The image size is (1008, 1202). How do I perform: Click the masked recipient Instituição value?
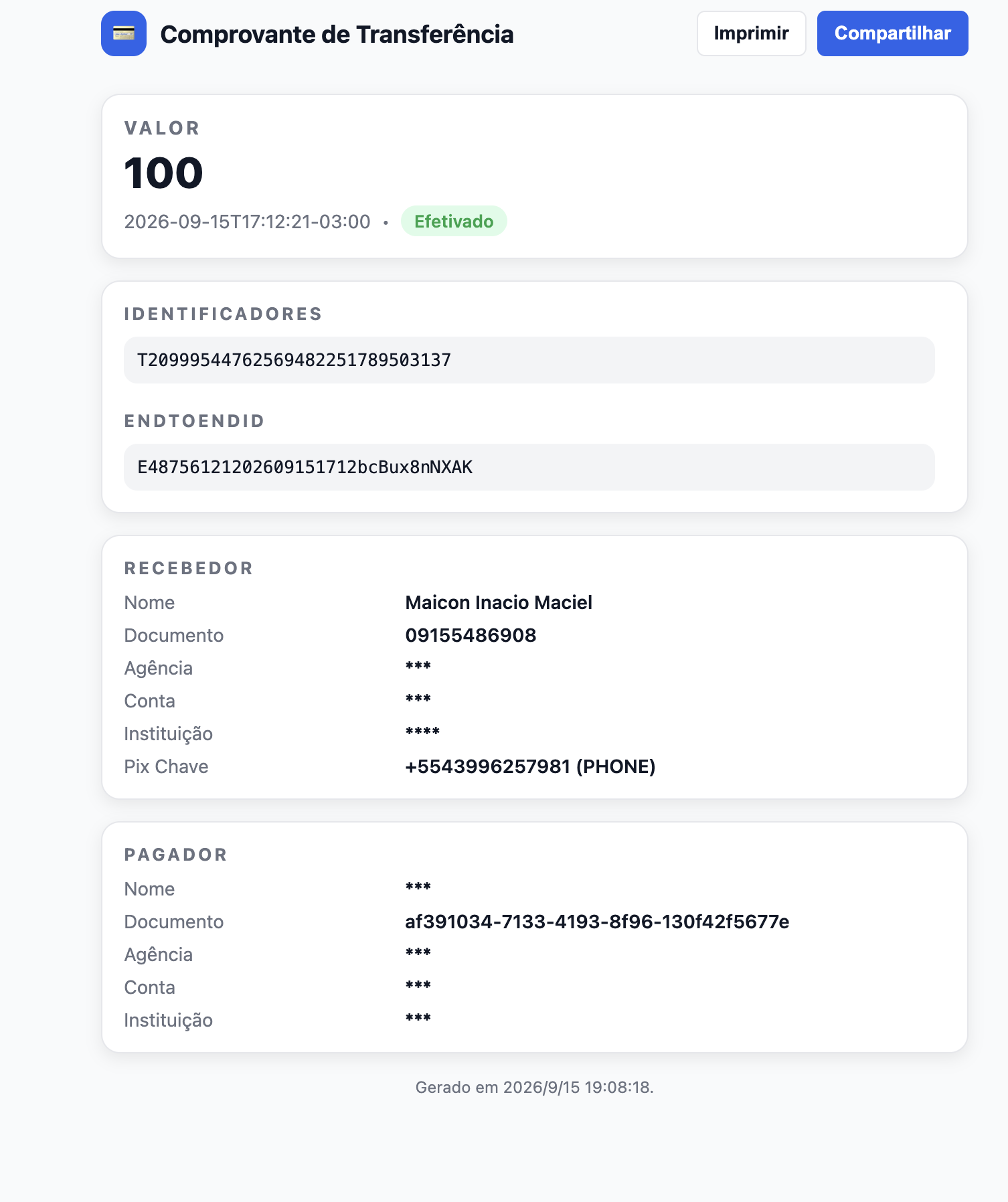click(x=422, y=732)
